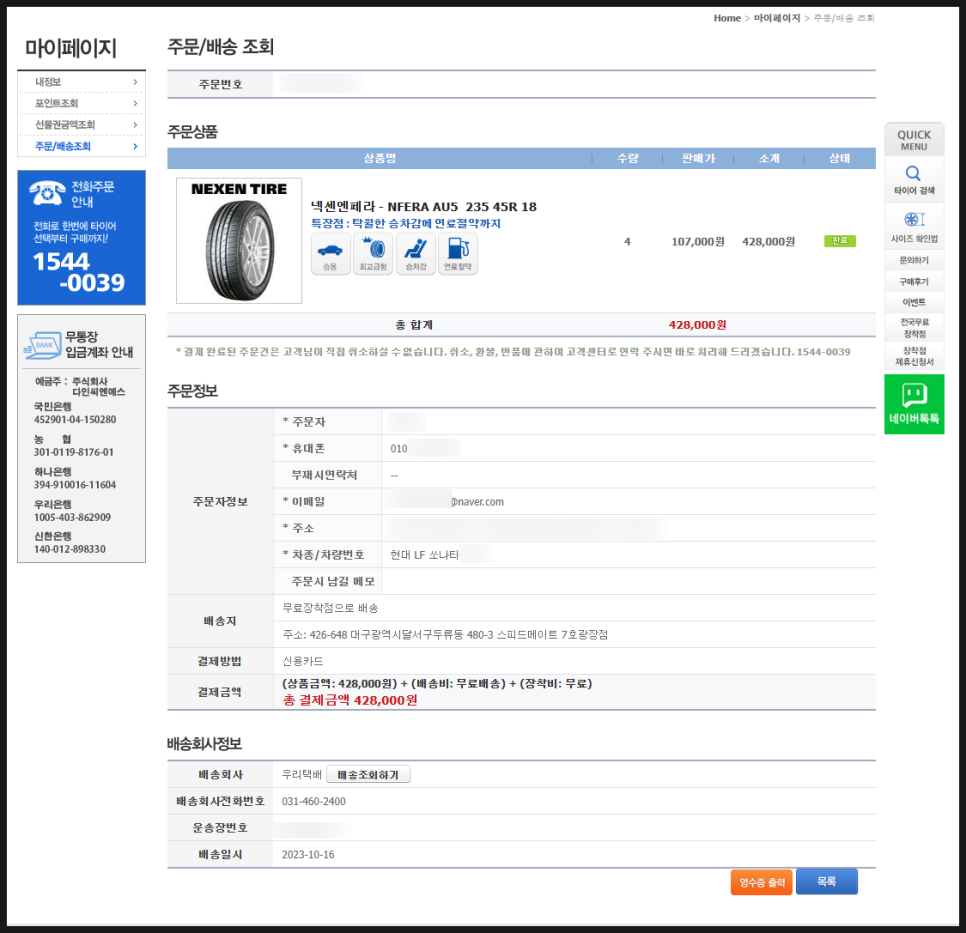Click the delivery date 2023-10-16
This screenshot has width=966, height=933.
click(308, 855)
